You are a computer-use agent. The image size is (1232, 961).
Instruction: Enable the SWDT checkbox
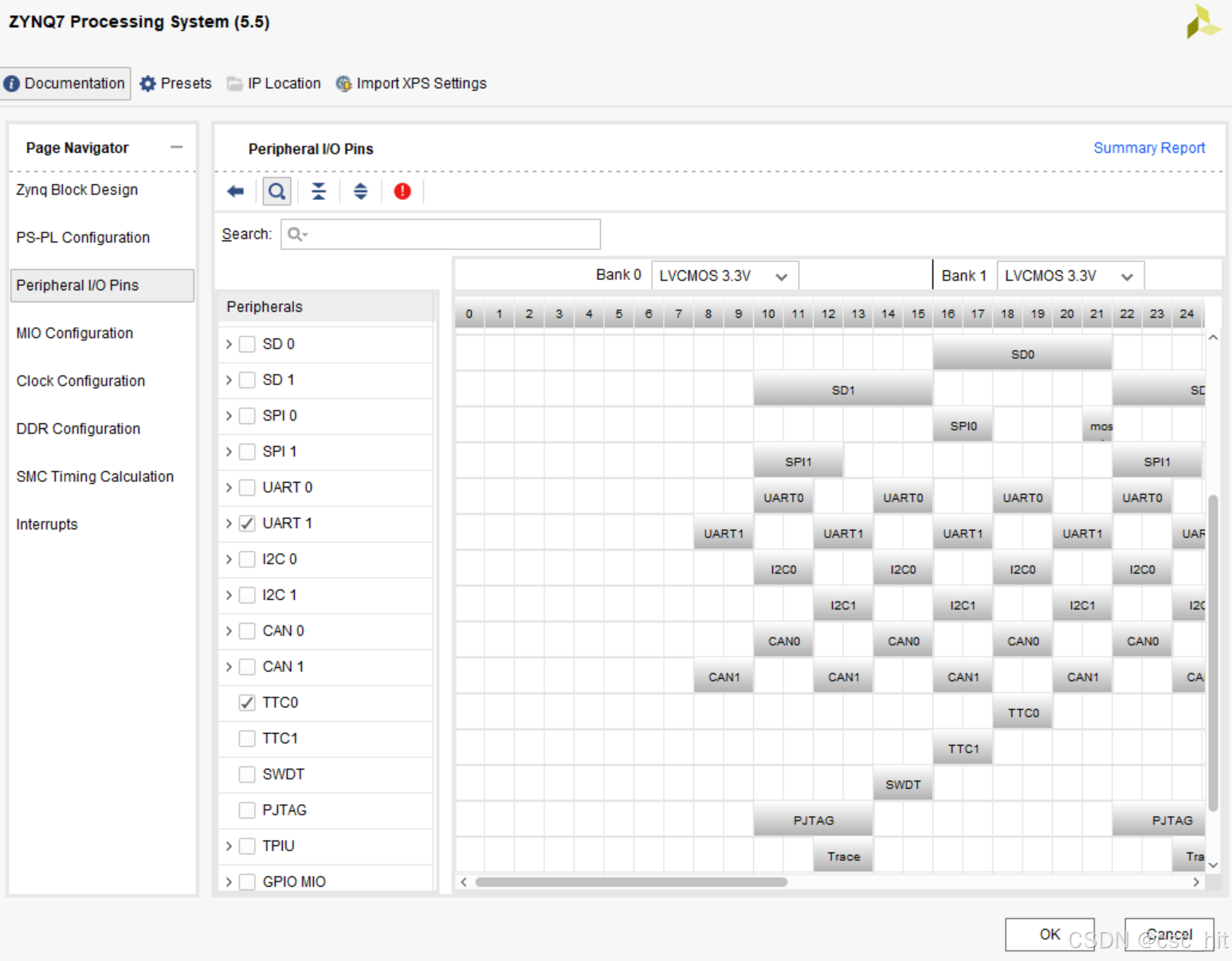click(247, 775)
